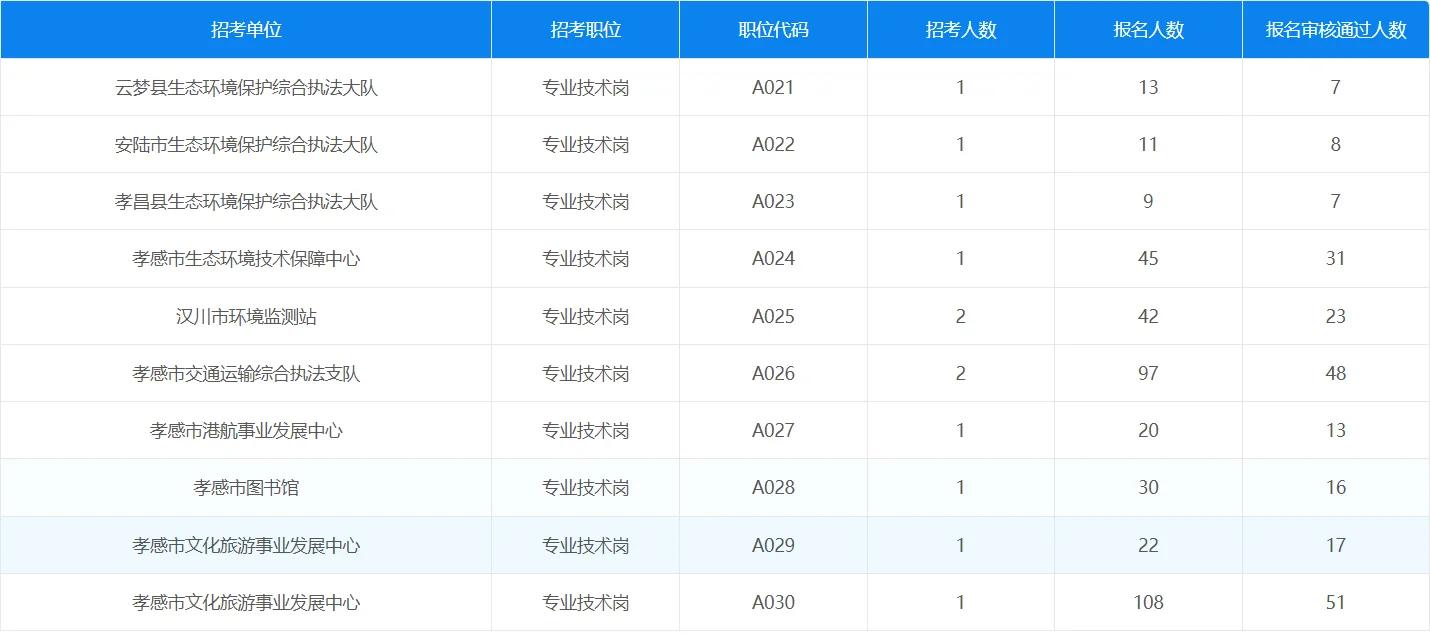Click position code A026

773,373
